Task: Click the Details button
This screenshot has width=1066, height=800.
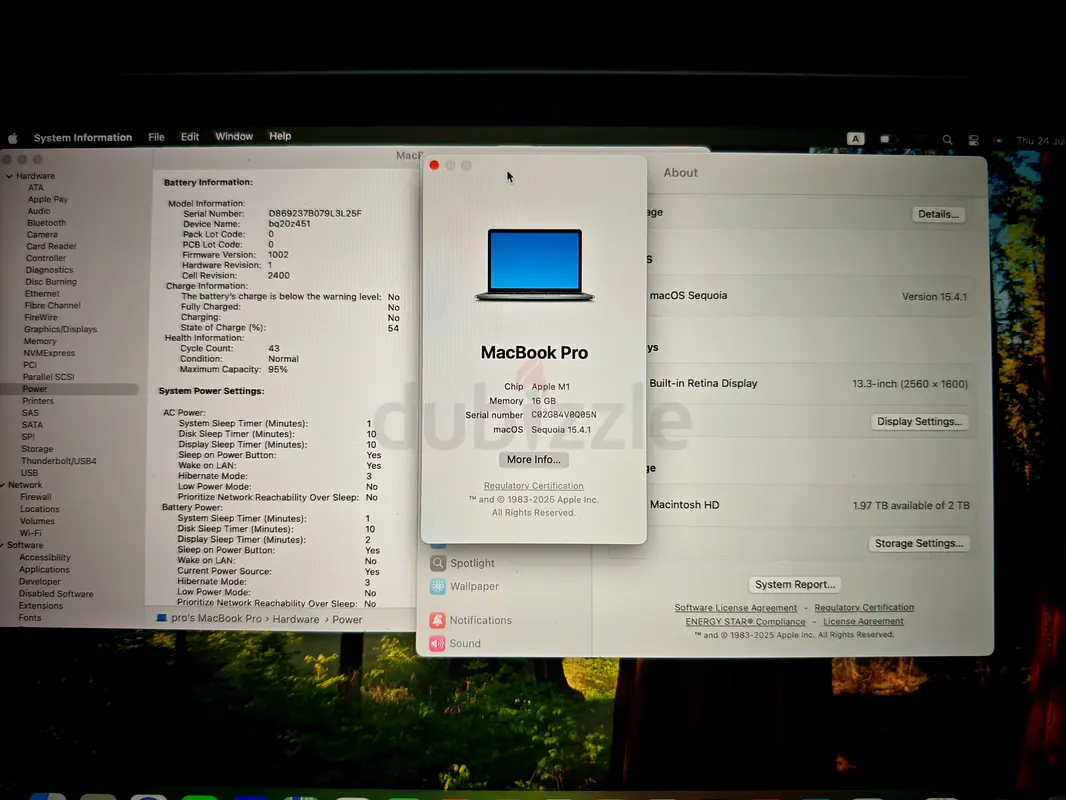Action: pos(937,213)
